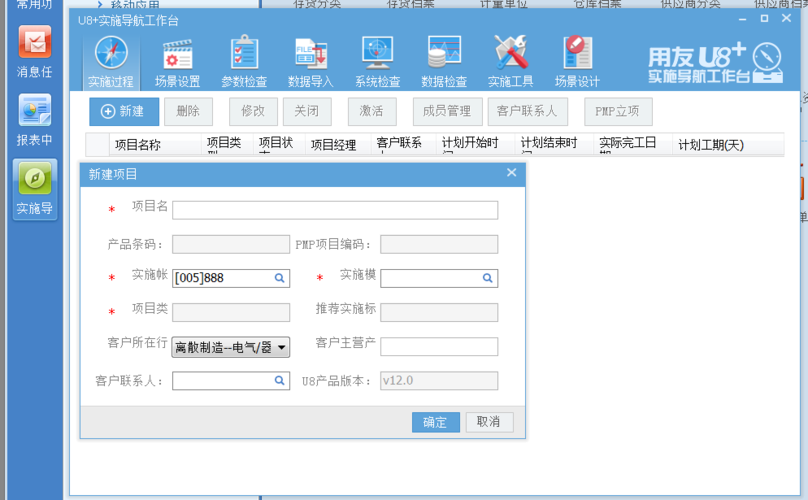Click the 客户联系 column header
The height and width of the screenshot is (500, 808).
(x=403, y=145)
